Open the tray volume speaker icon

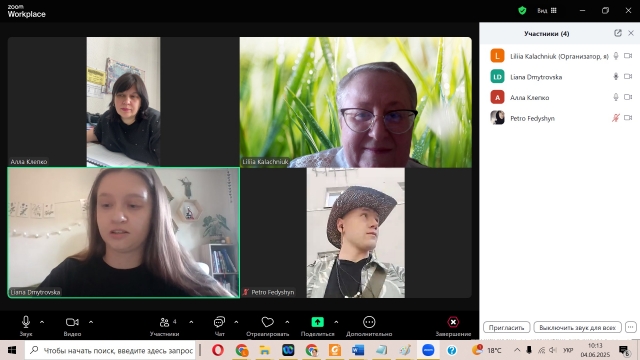tap(553, 350)
